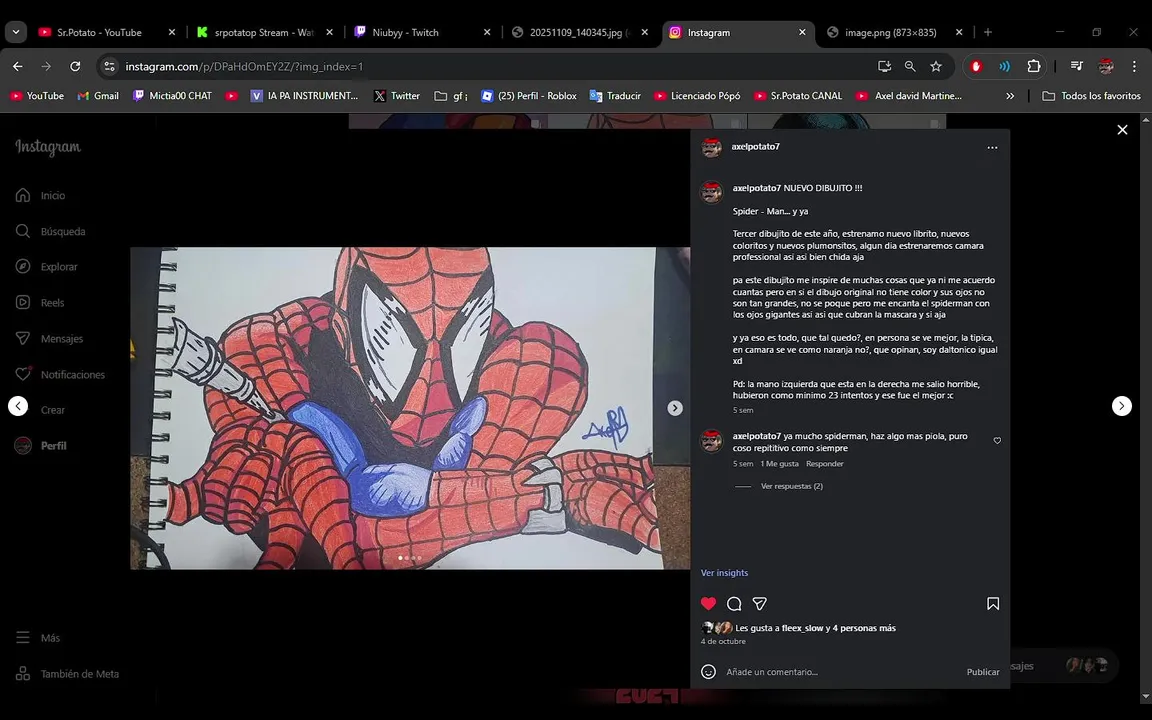This screenshot has width=1152, height=720.
Task: Click the install app icon in the address bar
Action: (884, 67)
